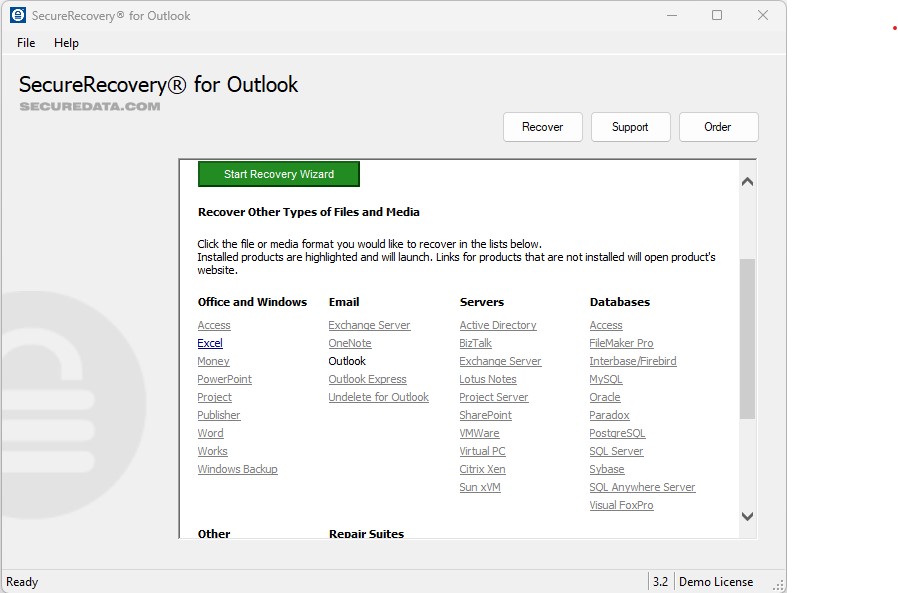Click the PostgreSQL link under Databases
Screen dimensions: 898x593
[615, 433]
